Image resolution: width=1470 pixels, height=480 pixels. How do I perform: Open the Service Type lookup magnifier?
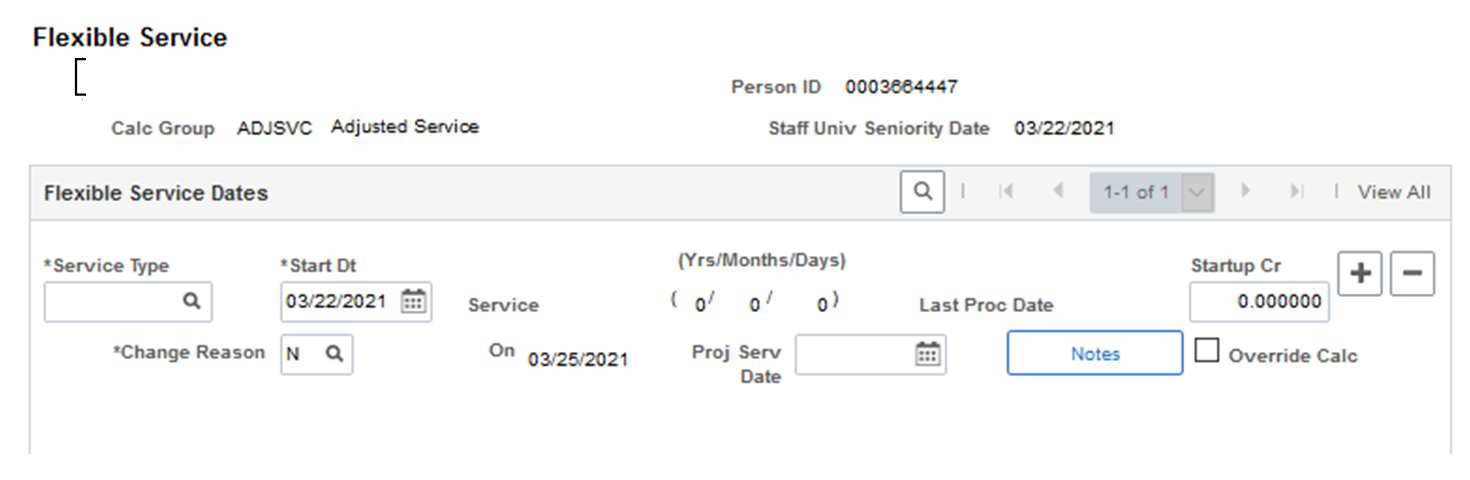[x=192, y=301]
